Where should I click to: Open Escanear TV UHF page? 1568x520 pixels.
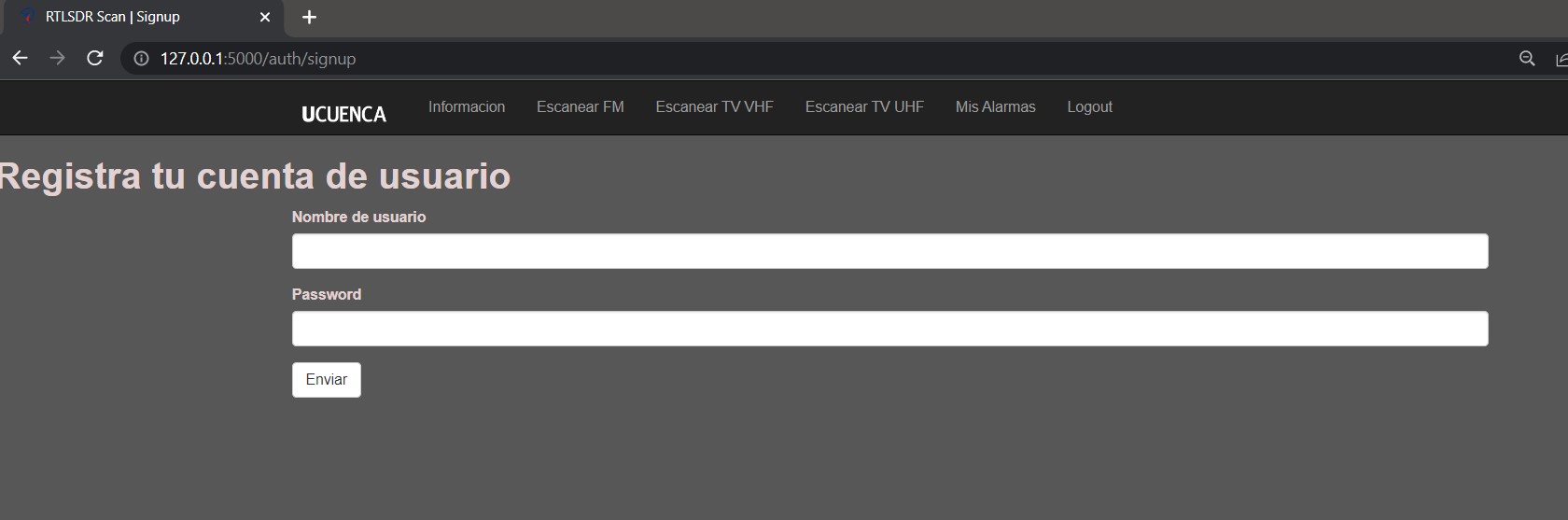click(864, 106)
